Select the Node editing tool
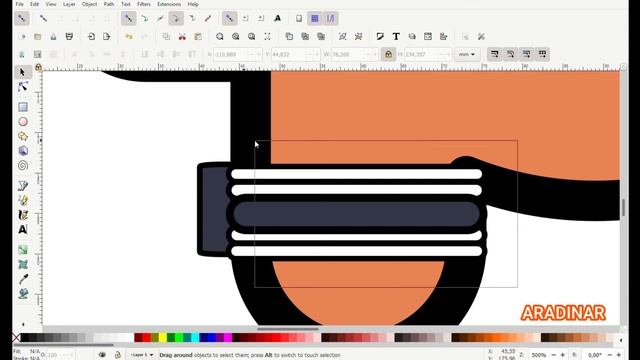The image size is (640, 360). point(23,87)
